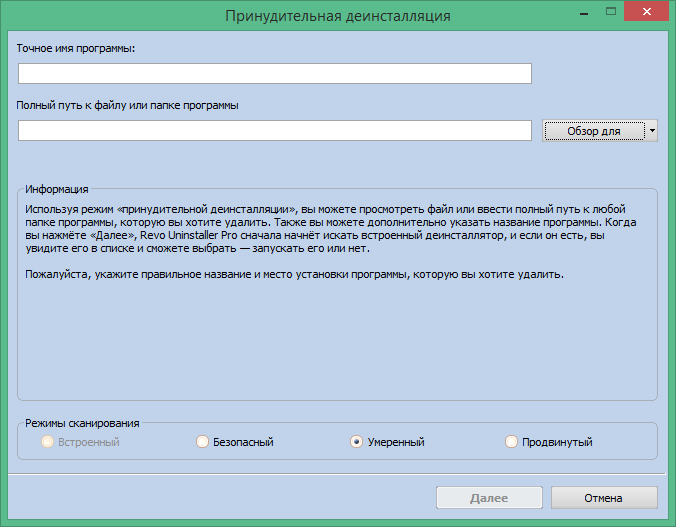Focus the full path to file field

(275, 130)
